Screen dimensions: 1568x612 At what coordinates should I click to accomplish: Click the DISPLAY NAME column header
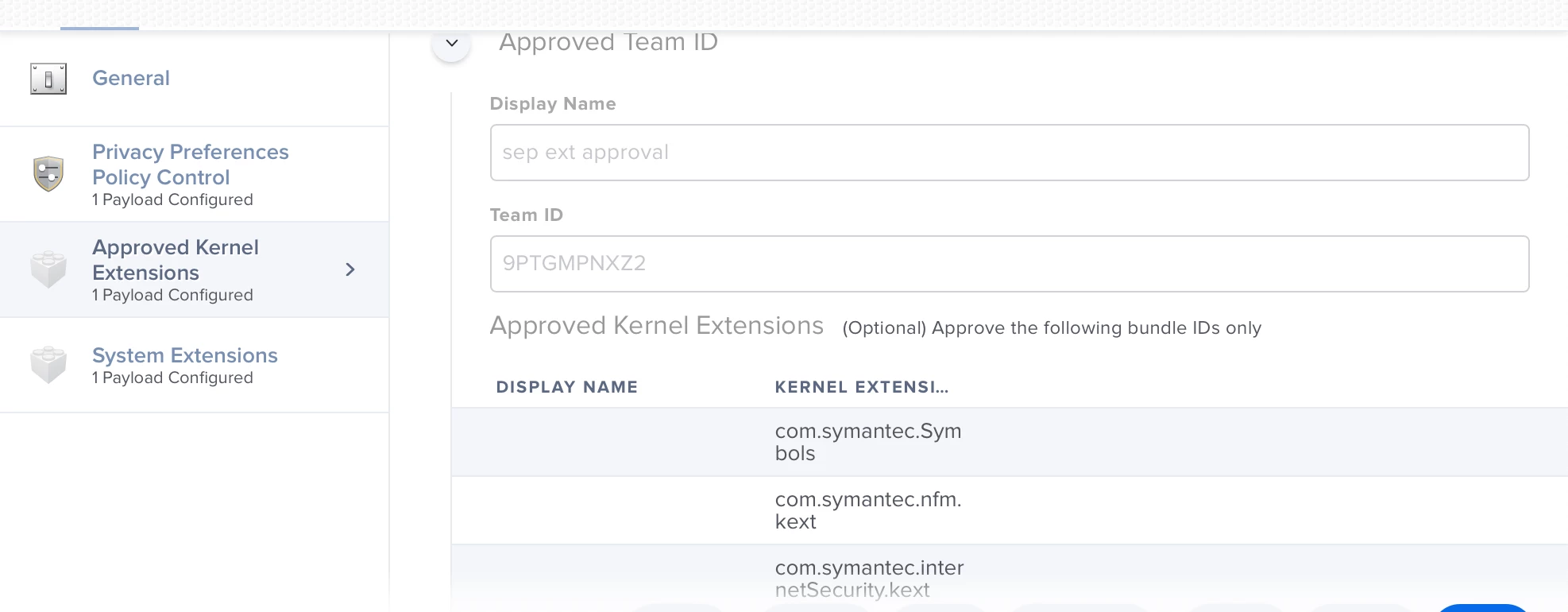pos(566,387)
